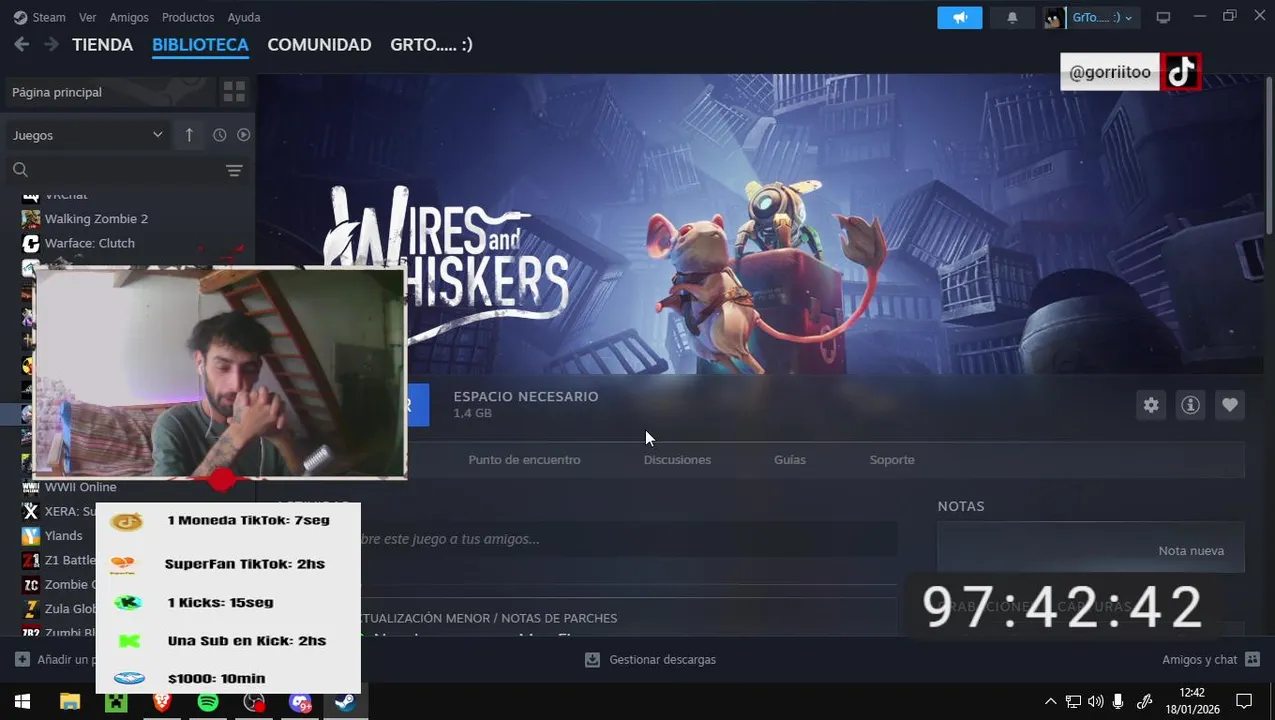Open the Amigos menu
This screenshot has height=720, width=1275.
(129, 17)
